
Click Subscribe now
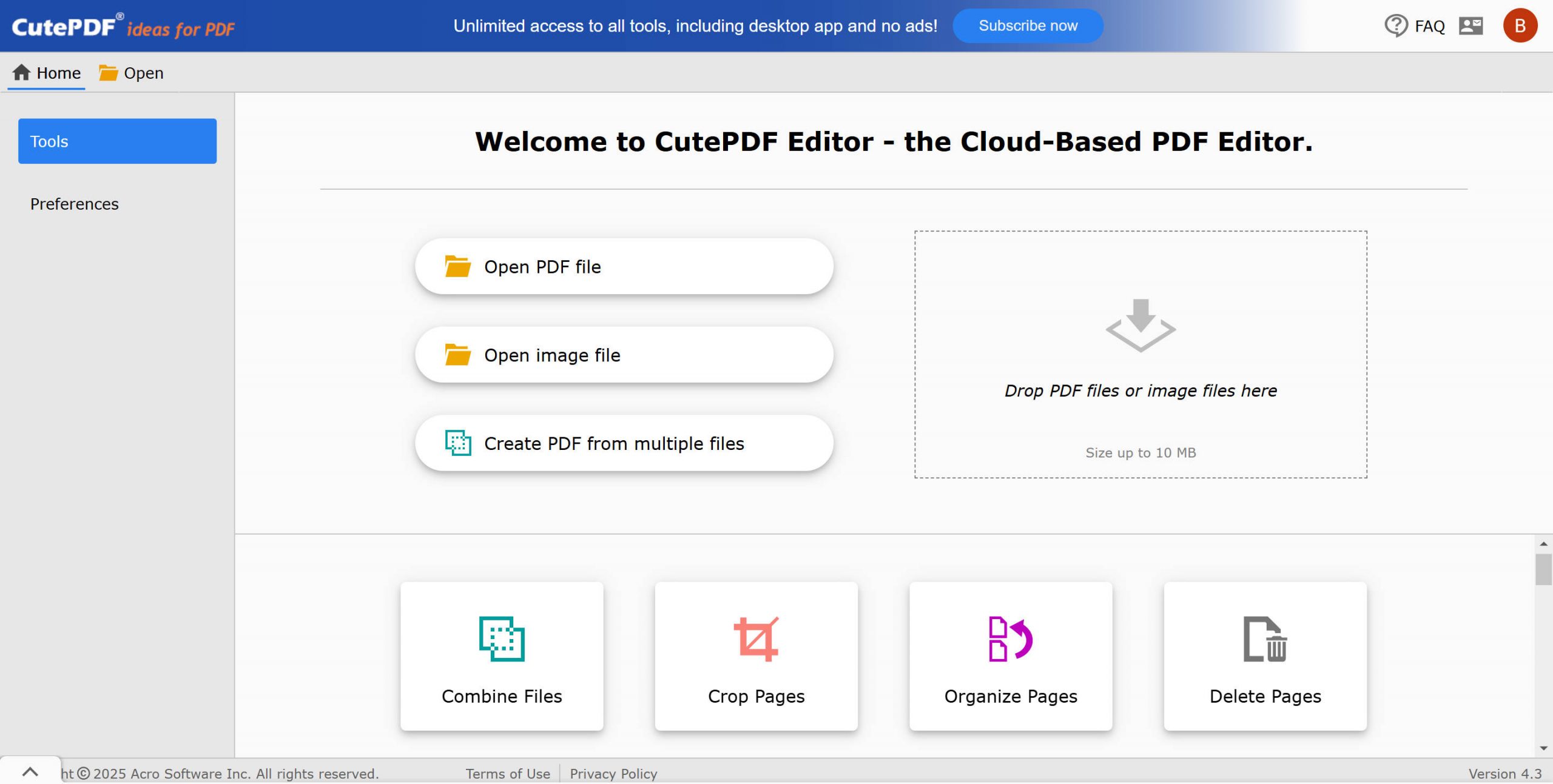click(x=1027, y=25)
